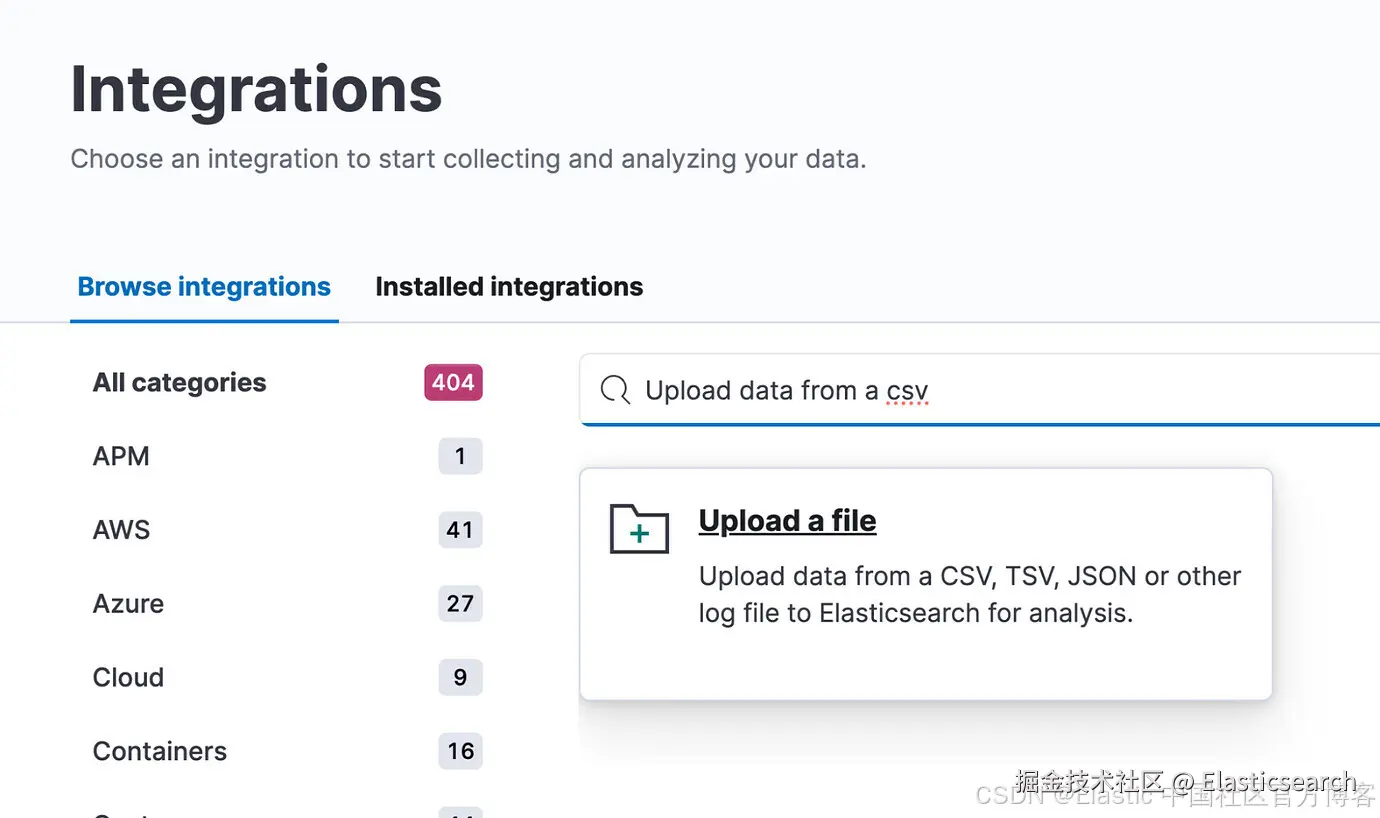This screenshot has height=818, width=1380.
Task: Open the Installed integrations tab
Action: [509, 287]
